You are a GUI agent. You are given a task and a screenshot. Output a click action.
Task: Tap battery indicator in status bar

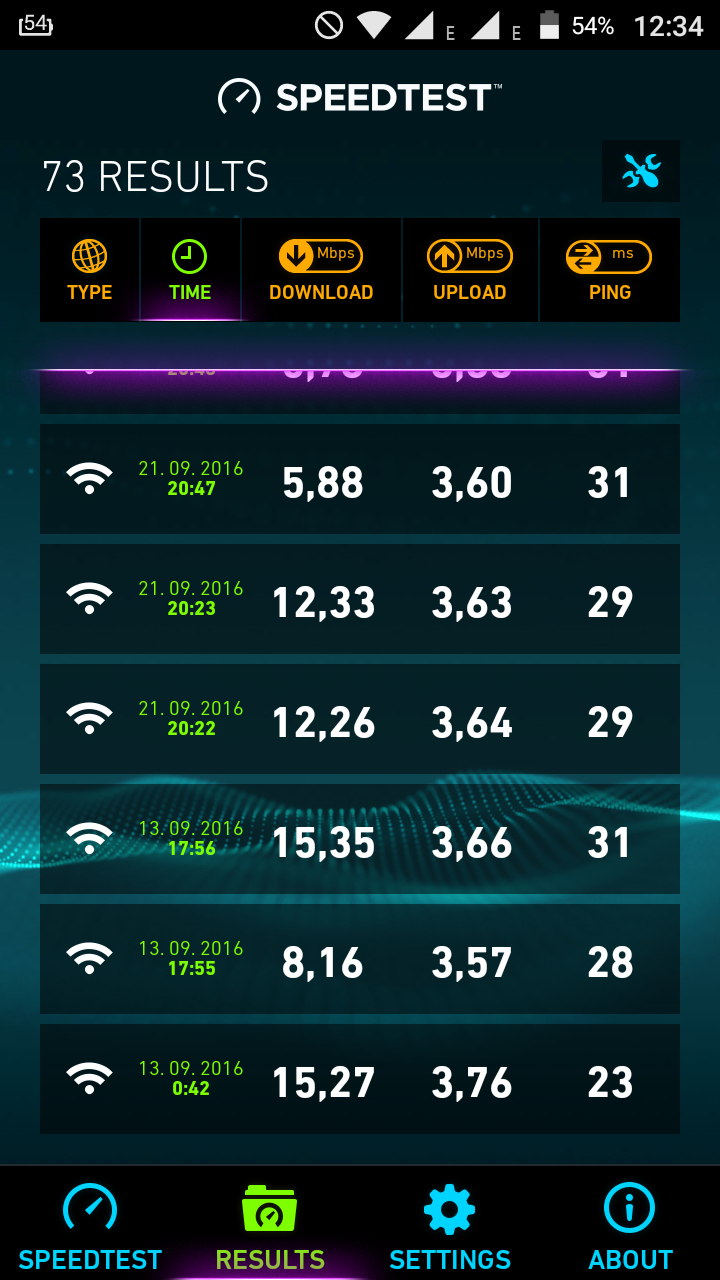coord(549,25)
